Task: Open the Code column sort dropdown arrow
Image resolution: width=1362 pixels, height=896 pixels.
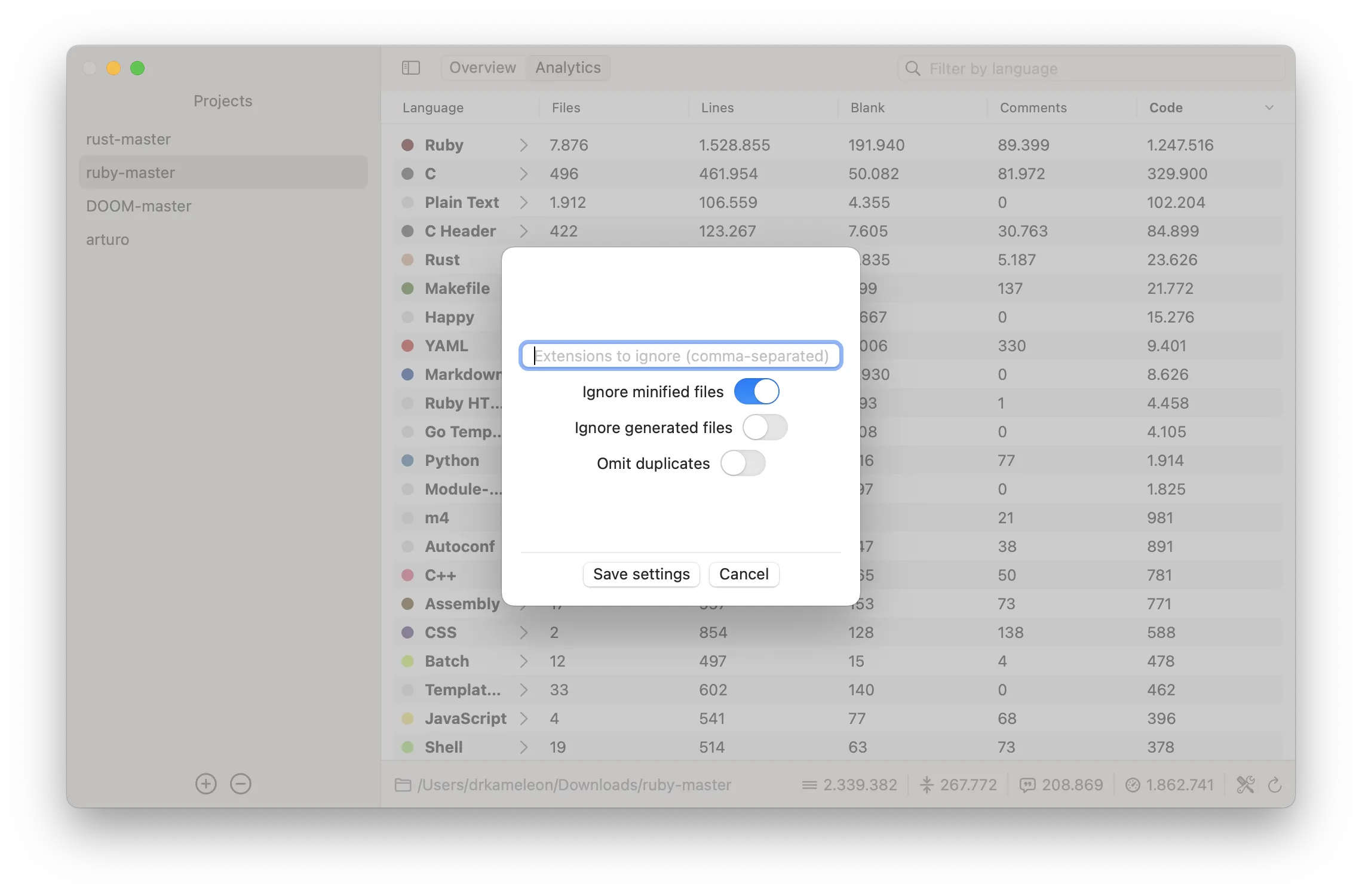Action: [x=1269, y=108]
